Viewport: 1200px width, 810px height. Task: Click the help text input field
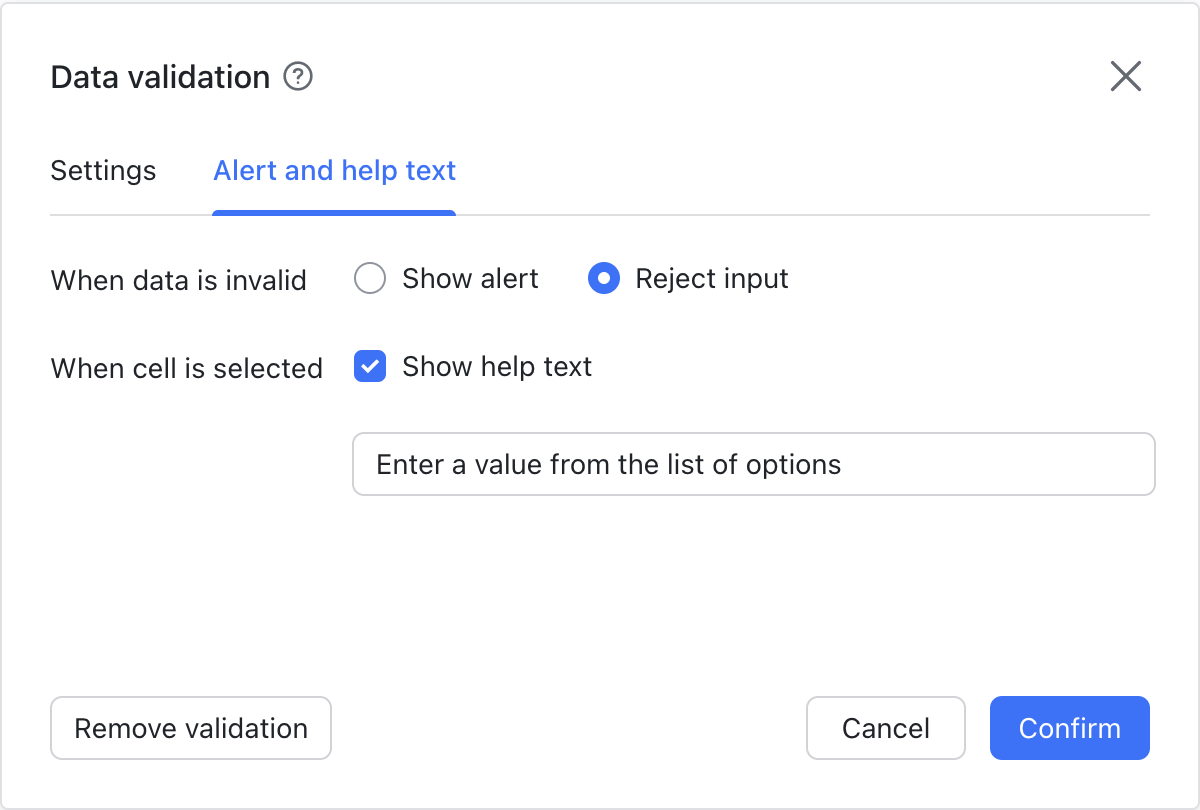tap(753, 464)
